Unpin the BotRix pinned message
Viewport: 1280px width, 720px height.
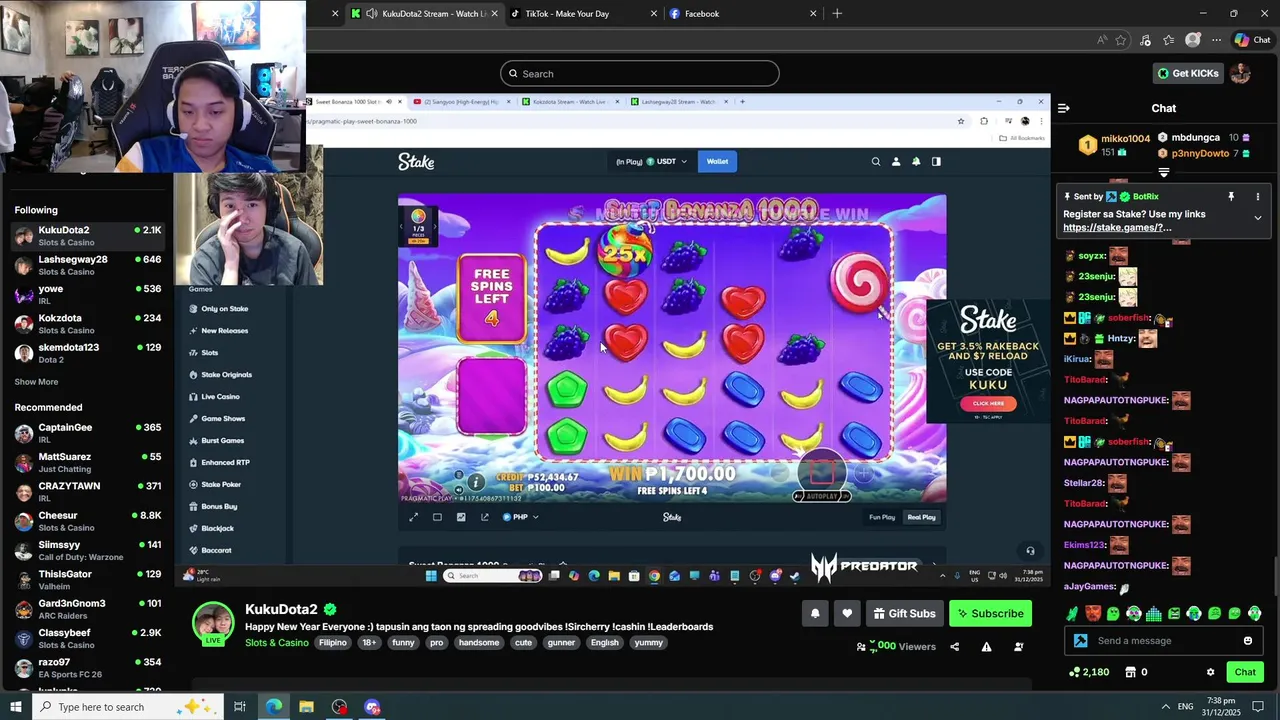click(1231, 197)
